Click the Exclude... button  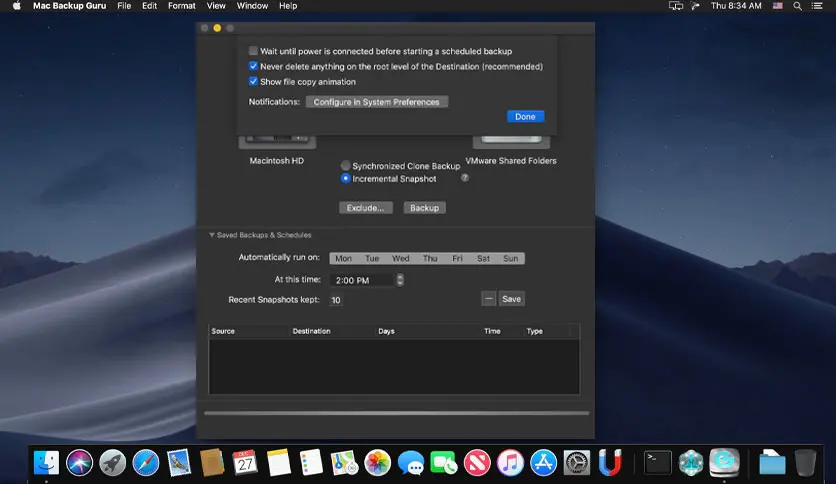click(366, 208)
